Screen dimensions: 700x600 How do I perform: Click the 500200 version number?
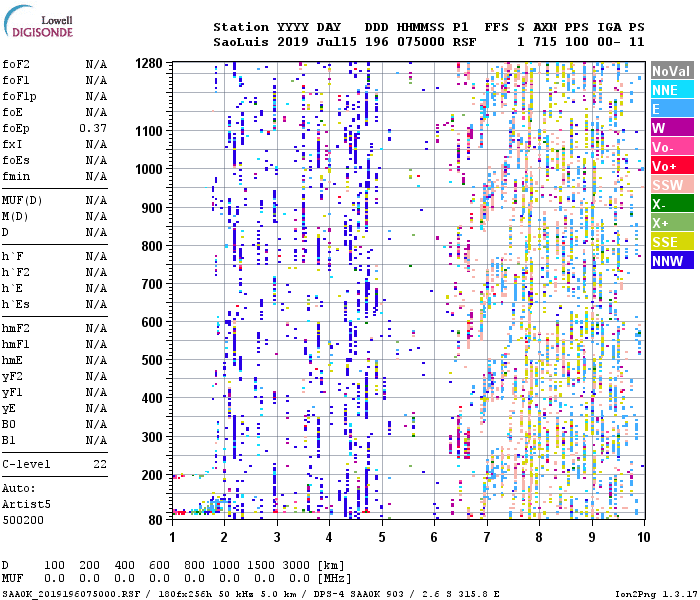(23, 520)
